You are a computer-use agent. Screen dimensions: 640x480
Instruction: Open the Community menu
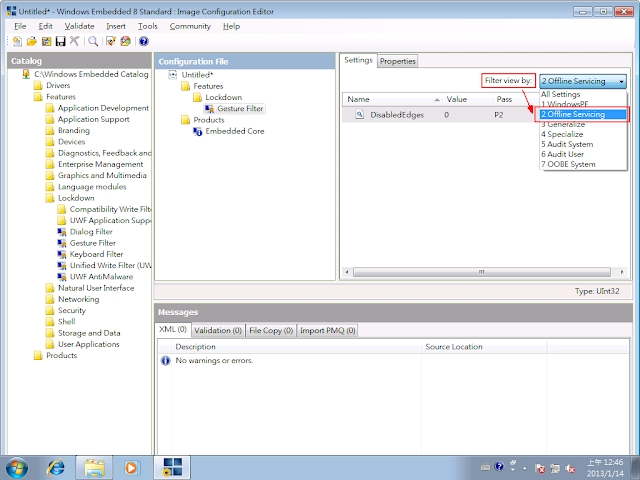pos(190,27)
